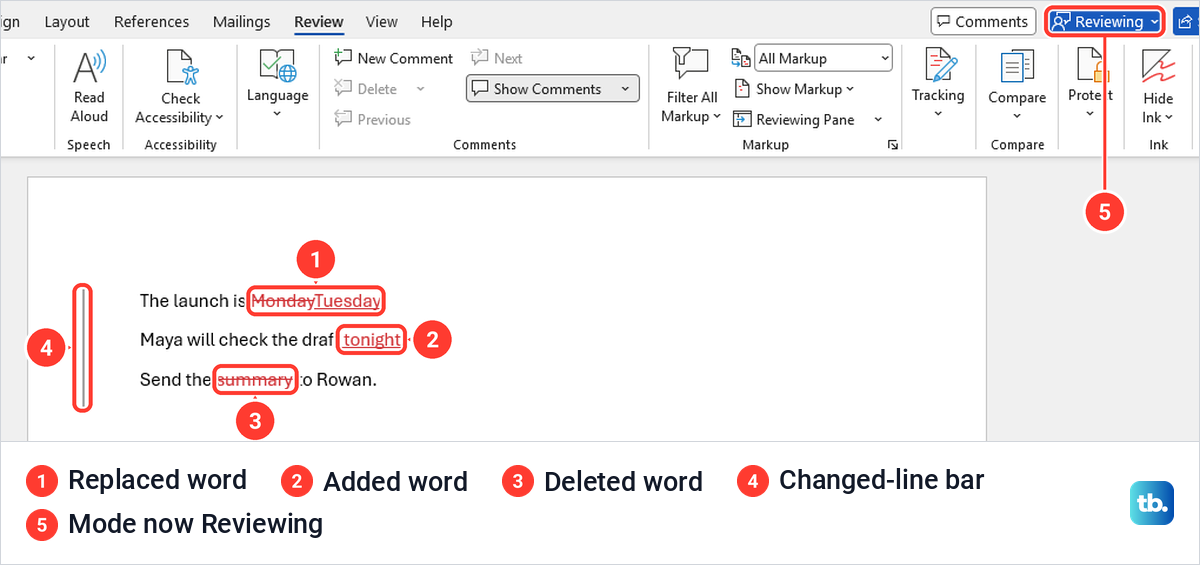Expand the Language dropdown arrow
This screenshot has height=565, width=1200.
click(x=277, y=114)
